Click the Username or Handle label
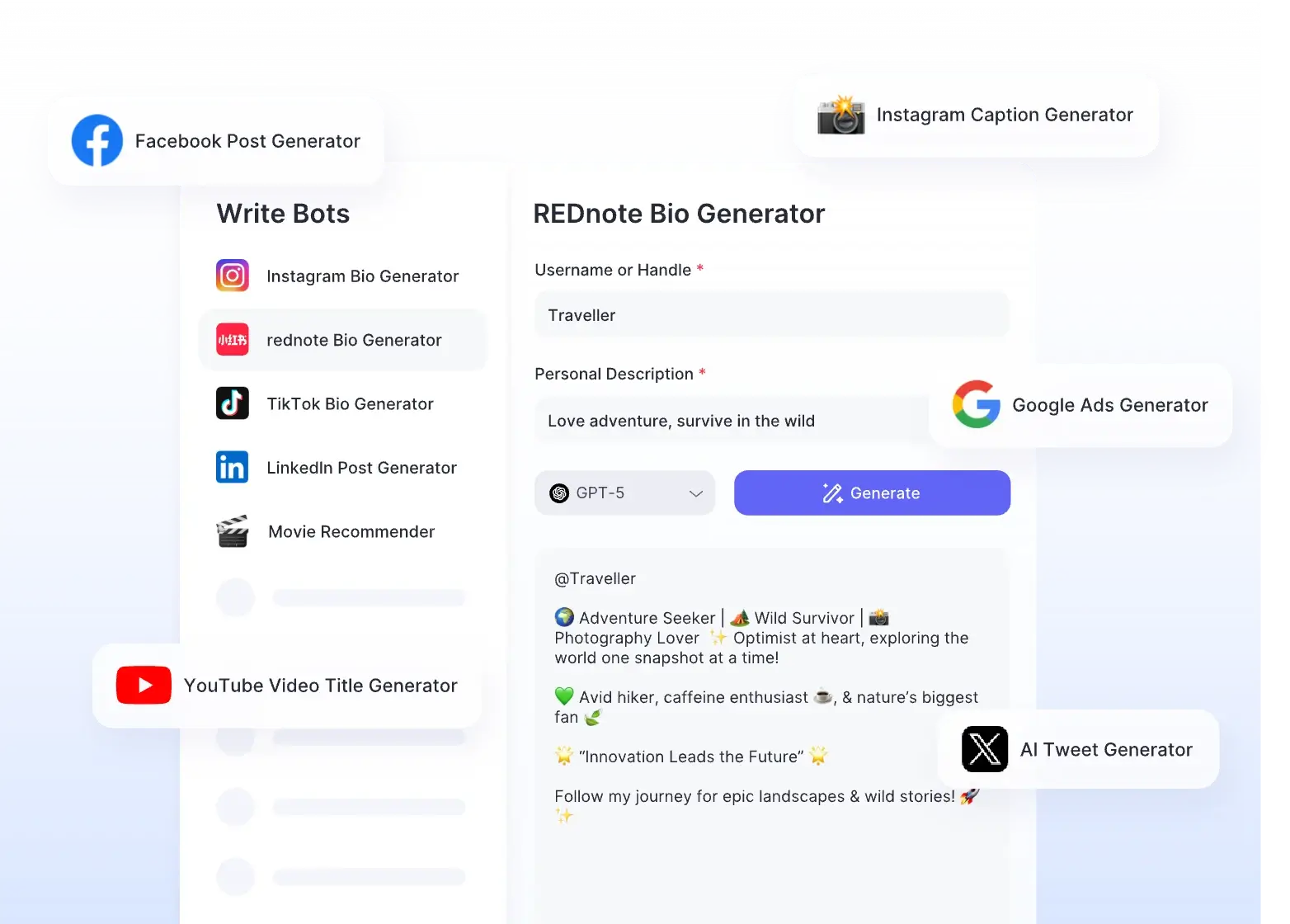The height and width of the screenshot is (924, 1290). (x=613, y=270)
